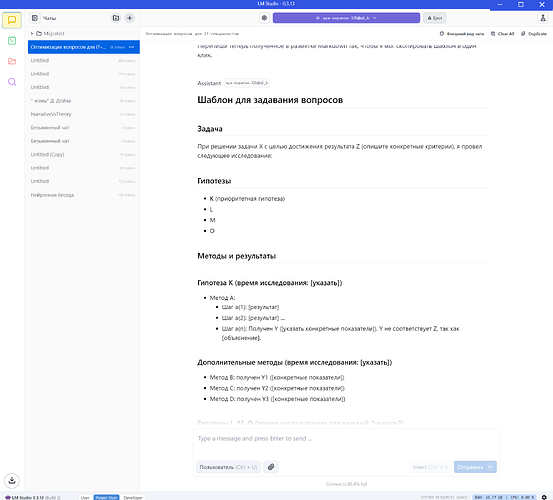
Task: Open the My Models folder icon
Action: [12, 61]
